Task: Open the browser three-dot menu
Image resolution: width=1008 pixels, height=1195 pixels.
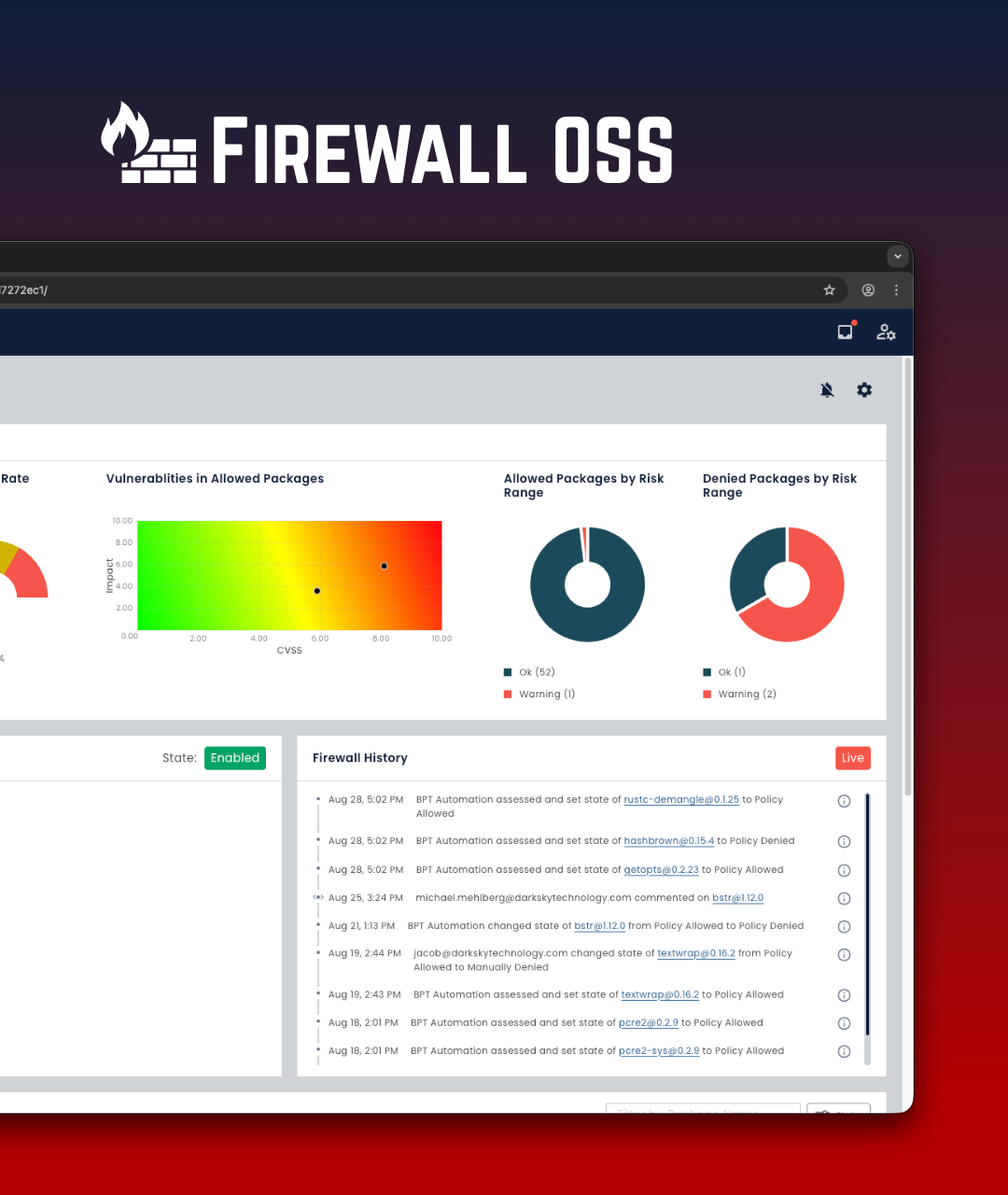Action: click(896, 290)
